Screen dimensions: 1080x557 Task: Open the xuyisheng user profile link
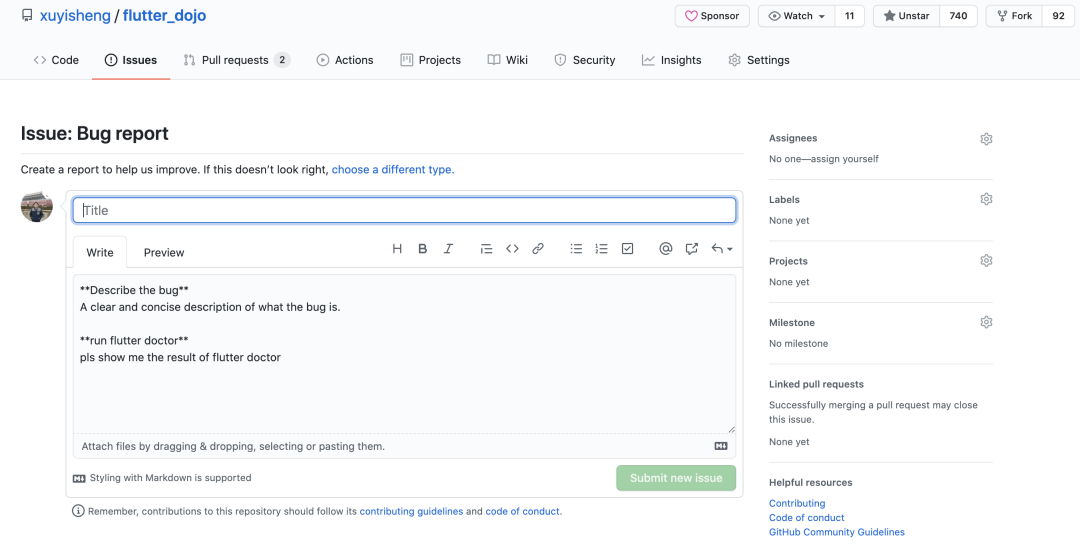pyautogui.click(x=75, y=15)
